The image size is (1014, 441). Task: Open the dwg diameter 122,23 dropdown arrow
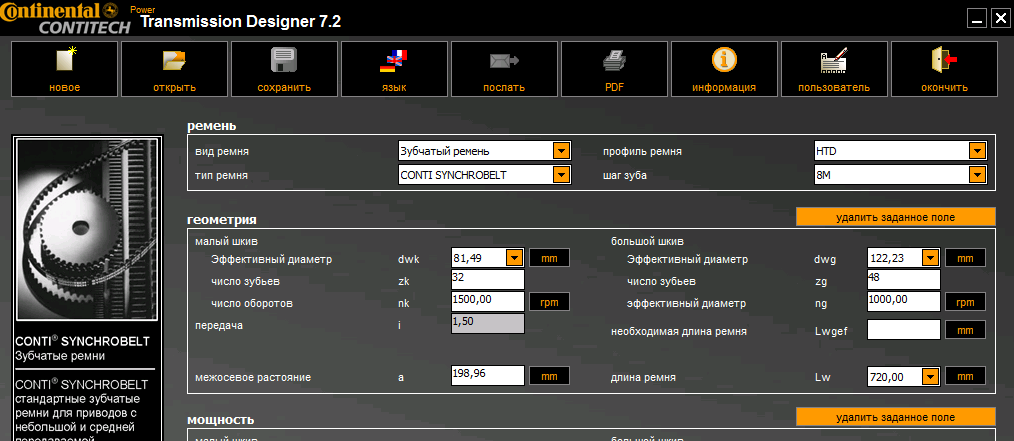pos(930,258)
